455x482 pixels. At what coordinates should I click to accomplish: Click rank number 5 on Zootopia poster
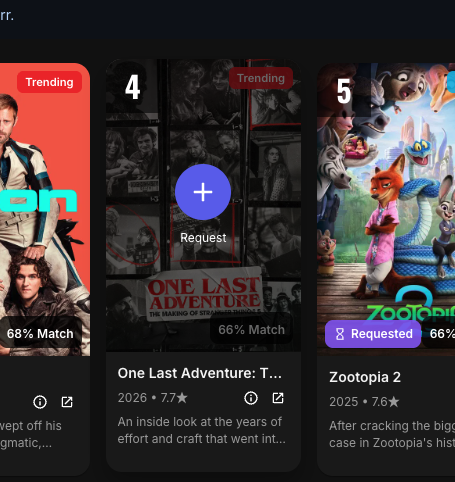(344, 91)
